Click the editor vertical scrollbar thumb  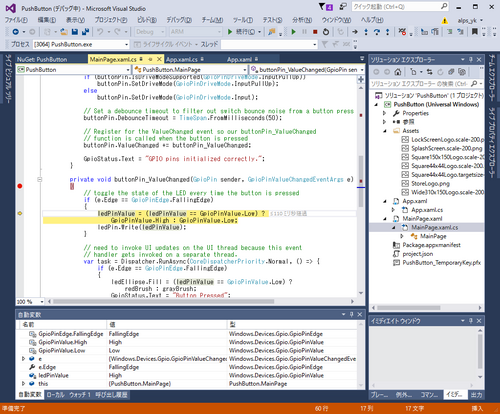point(361,181)
